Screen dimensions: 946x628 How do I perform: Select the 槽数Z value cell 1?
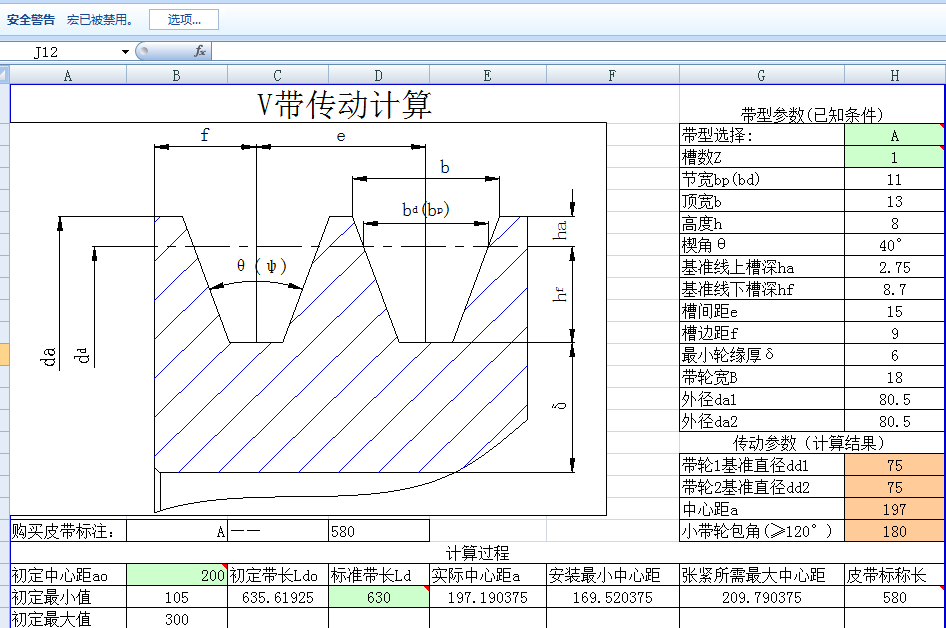tap(895, 157)
